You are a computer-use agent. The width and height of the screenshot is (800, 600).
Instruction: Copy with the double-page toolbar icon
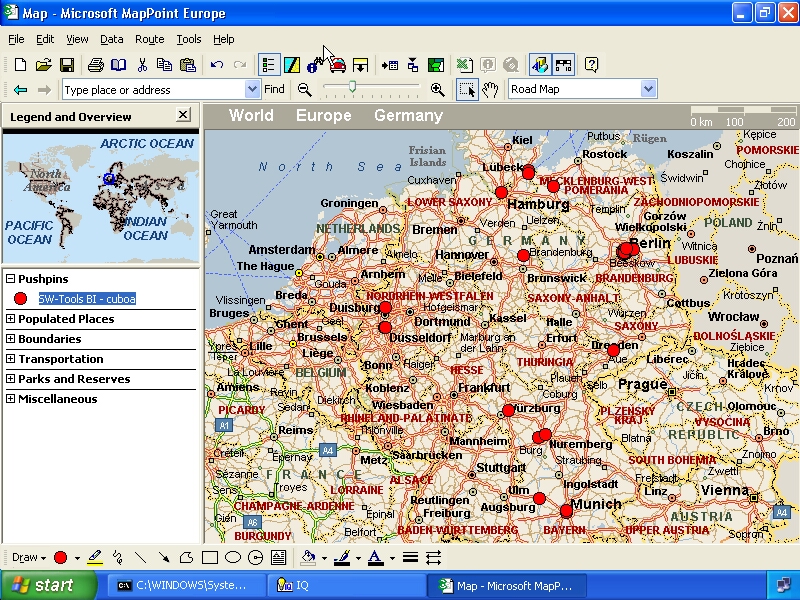pos(164,65)
